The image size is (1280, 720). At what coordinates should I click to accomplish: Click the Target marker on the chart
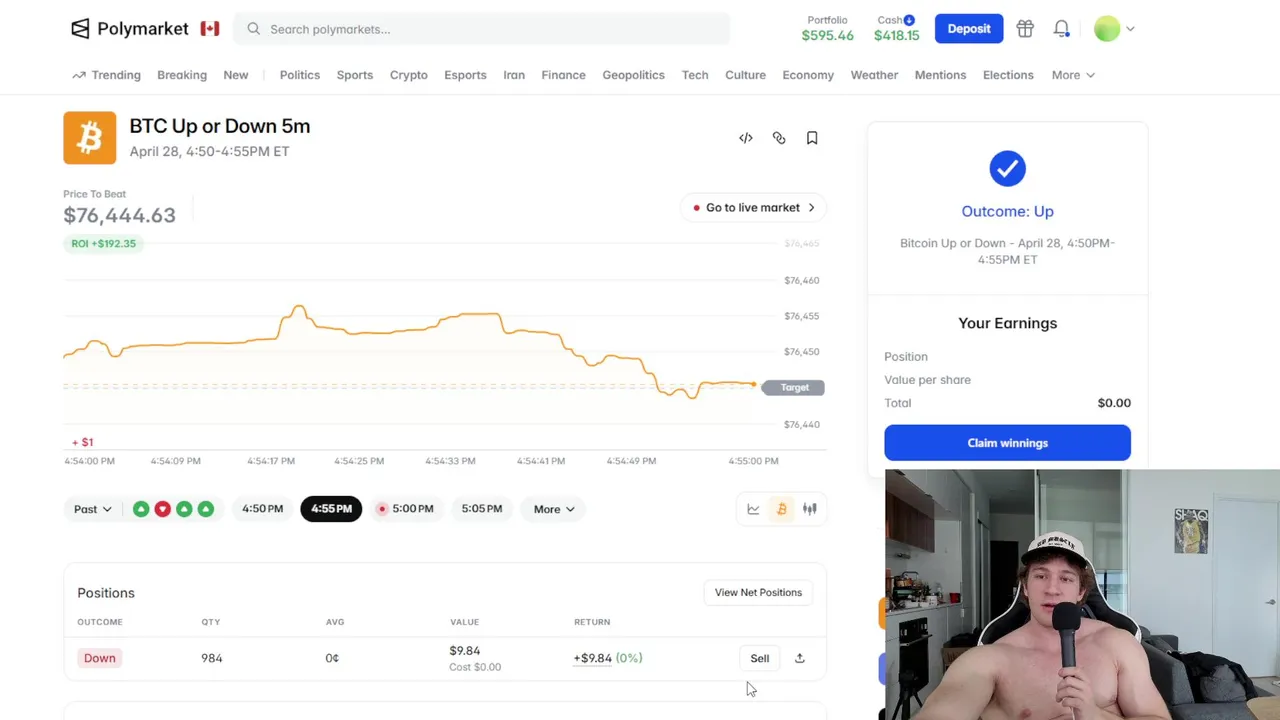pos(794,387)
